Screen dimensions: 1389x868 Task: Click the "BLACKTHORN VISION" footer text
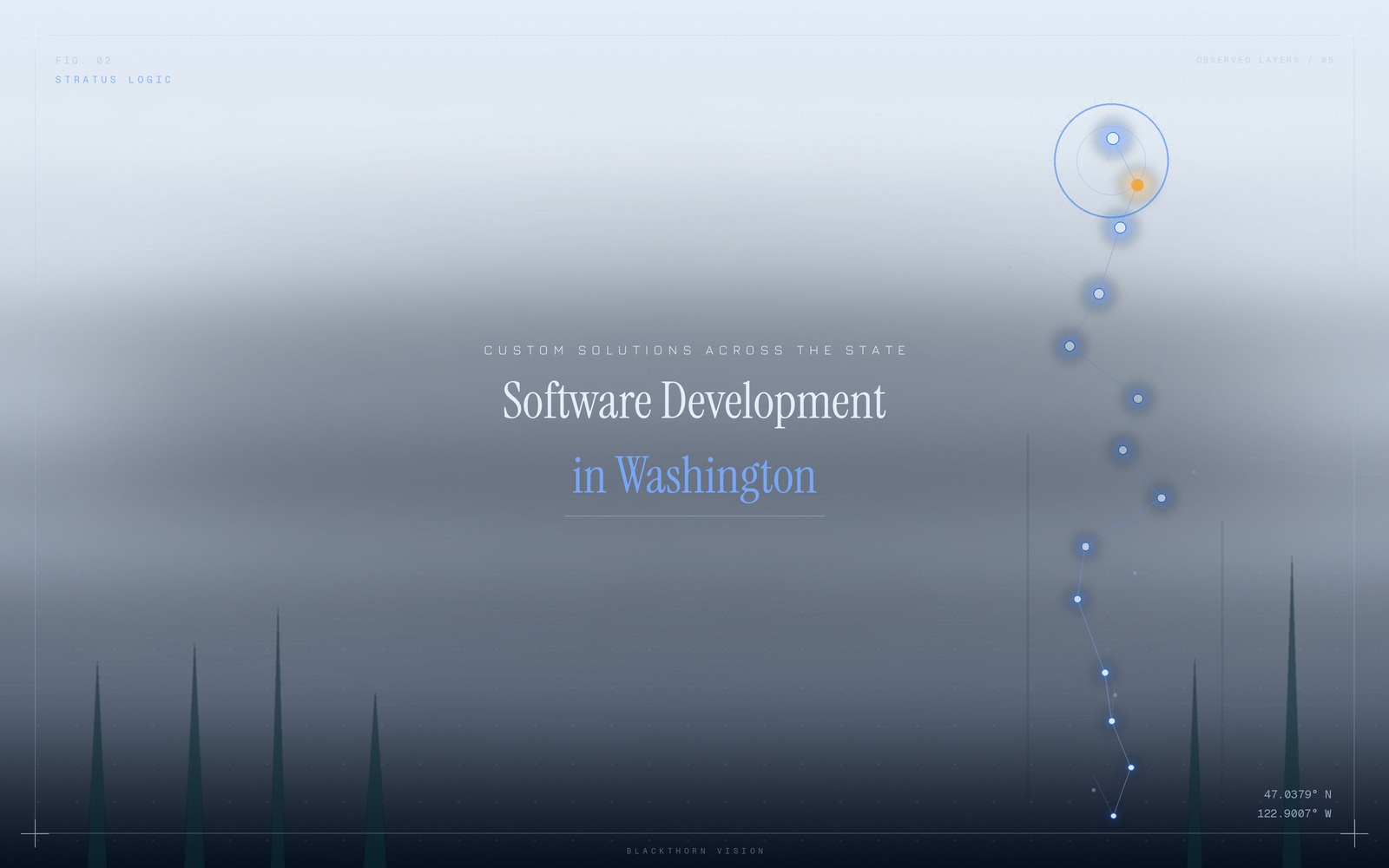click(x=695, y=852)
